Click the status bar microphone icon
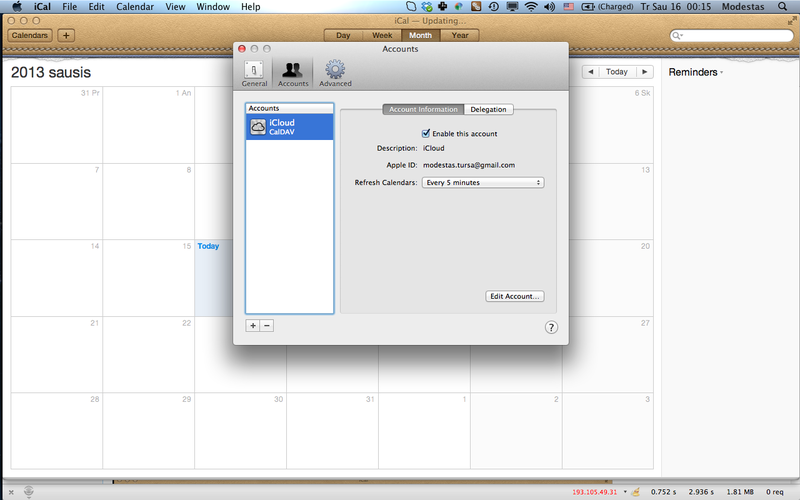The height and width of the screenshot is (500, 800). [x=29, y=491]
